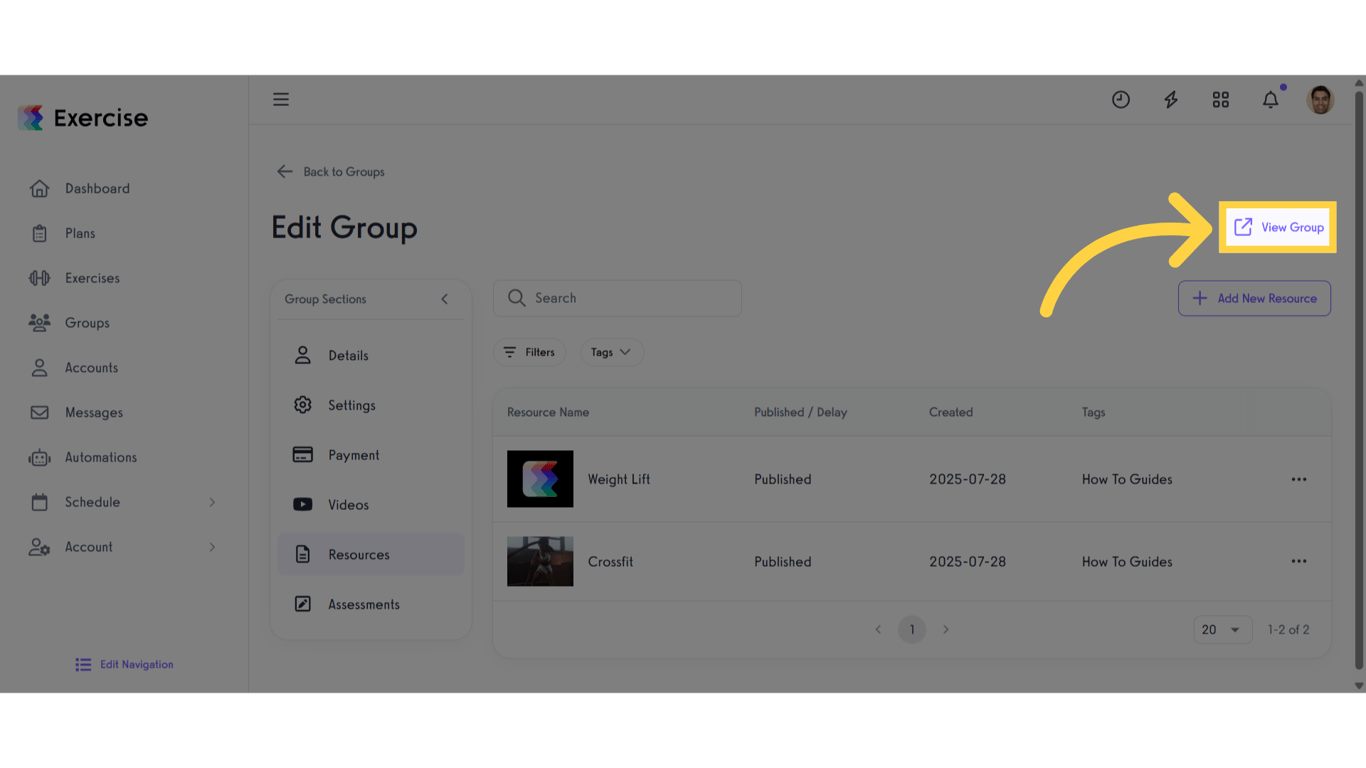This screenshot has width=1366, height=768.
Task: Open options menu for Weight Lift row
Action: pyautogui.click(x=1299, y=479)
